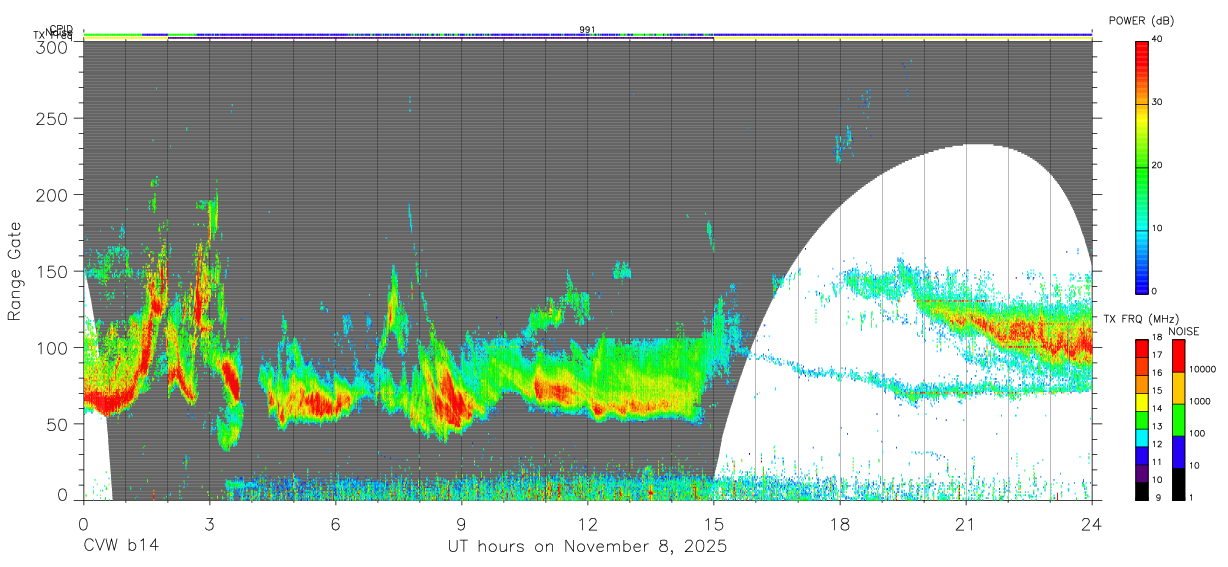Click the blue bottom of power color bar
This screenshot has height=567, width=1228.
(x=1143, y=285)
